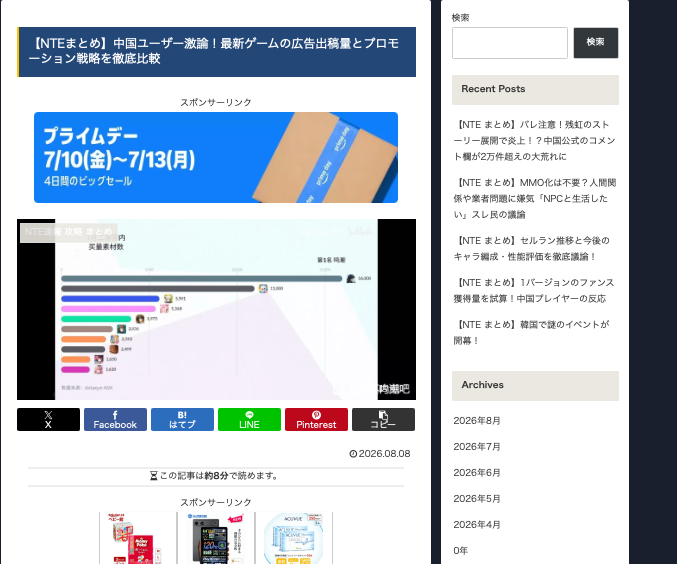677x564 pixels.
Task: Open recent post about 残虹のストーリー展開で炎上
Action: pyautogui.click(x=535, y=140)
